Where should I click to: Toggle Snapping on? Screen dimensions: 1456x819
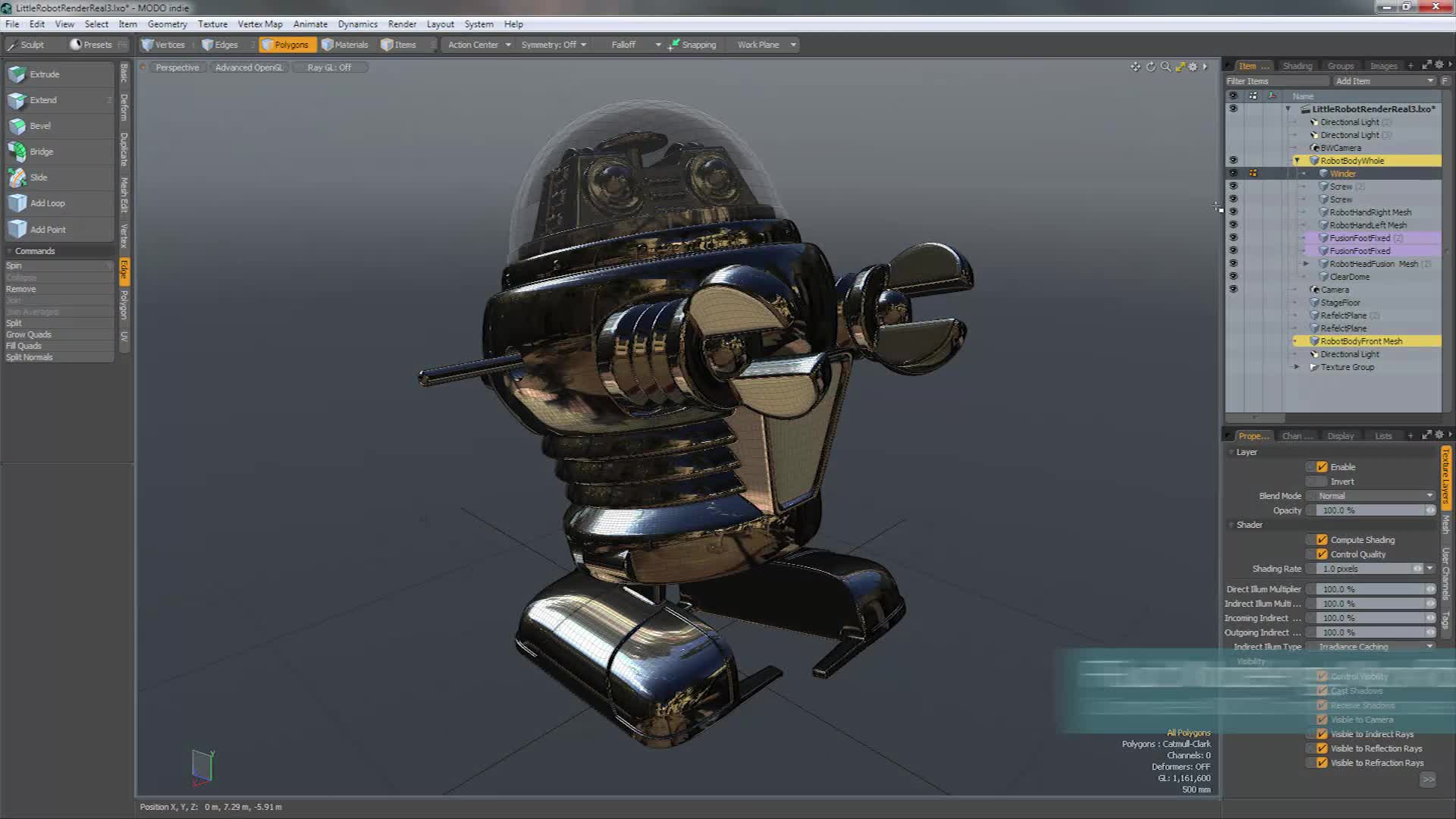click(x=692, y=45)
